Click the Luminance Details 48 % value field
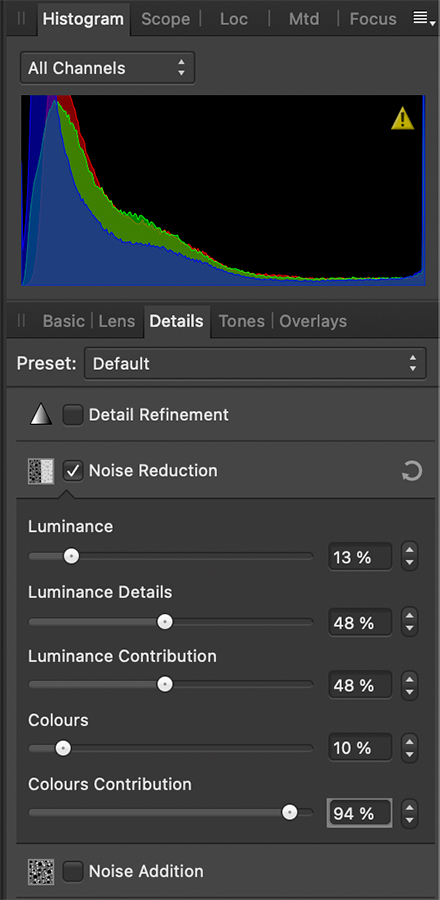Viewport: 440px width, 900px height. tap(360, 622)
